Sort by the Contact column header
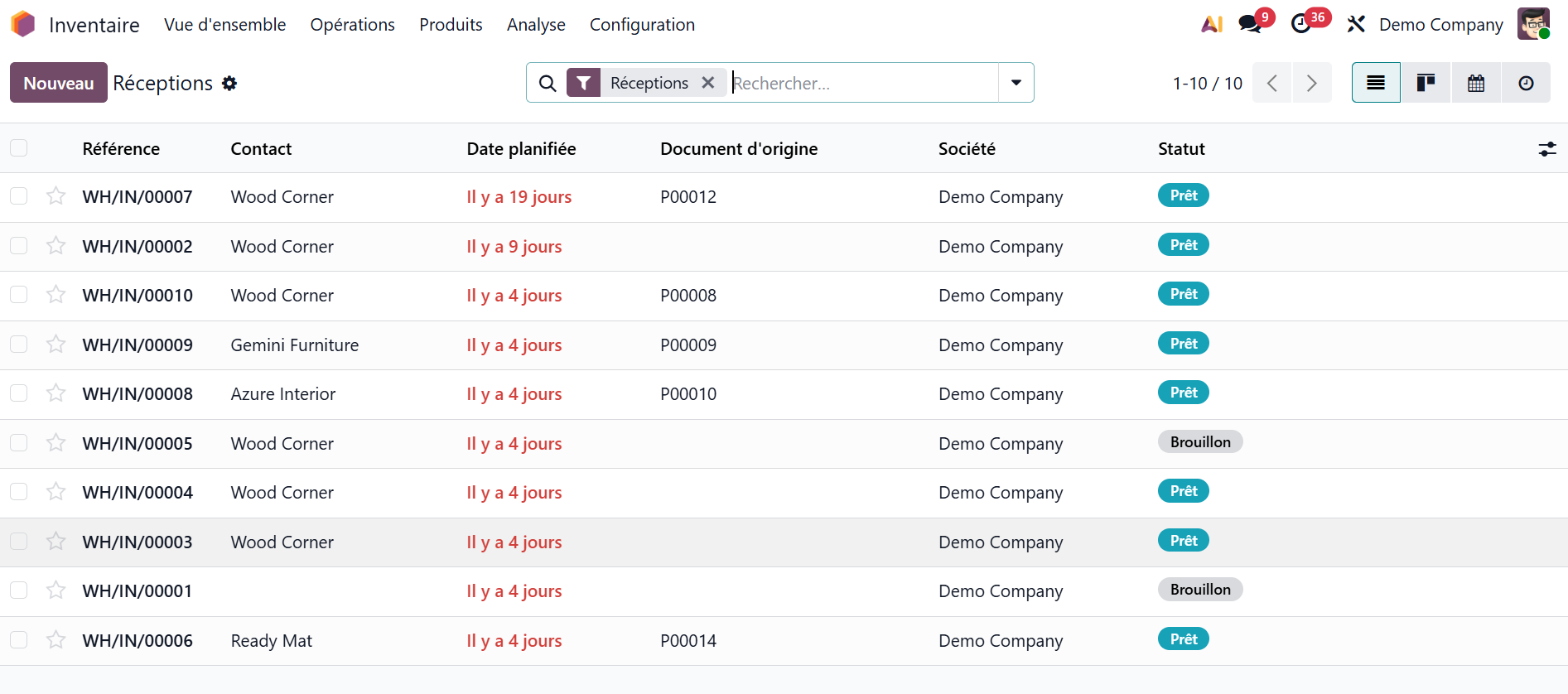 tap(261, 149)
